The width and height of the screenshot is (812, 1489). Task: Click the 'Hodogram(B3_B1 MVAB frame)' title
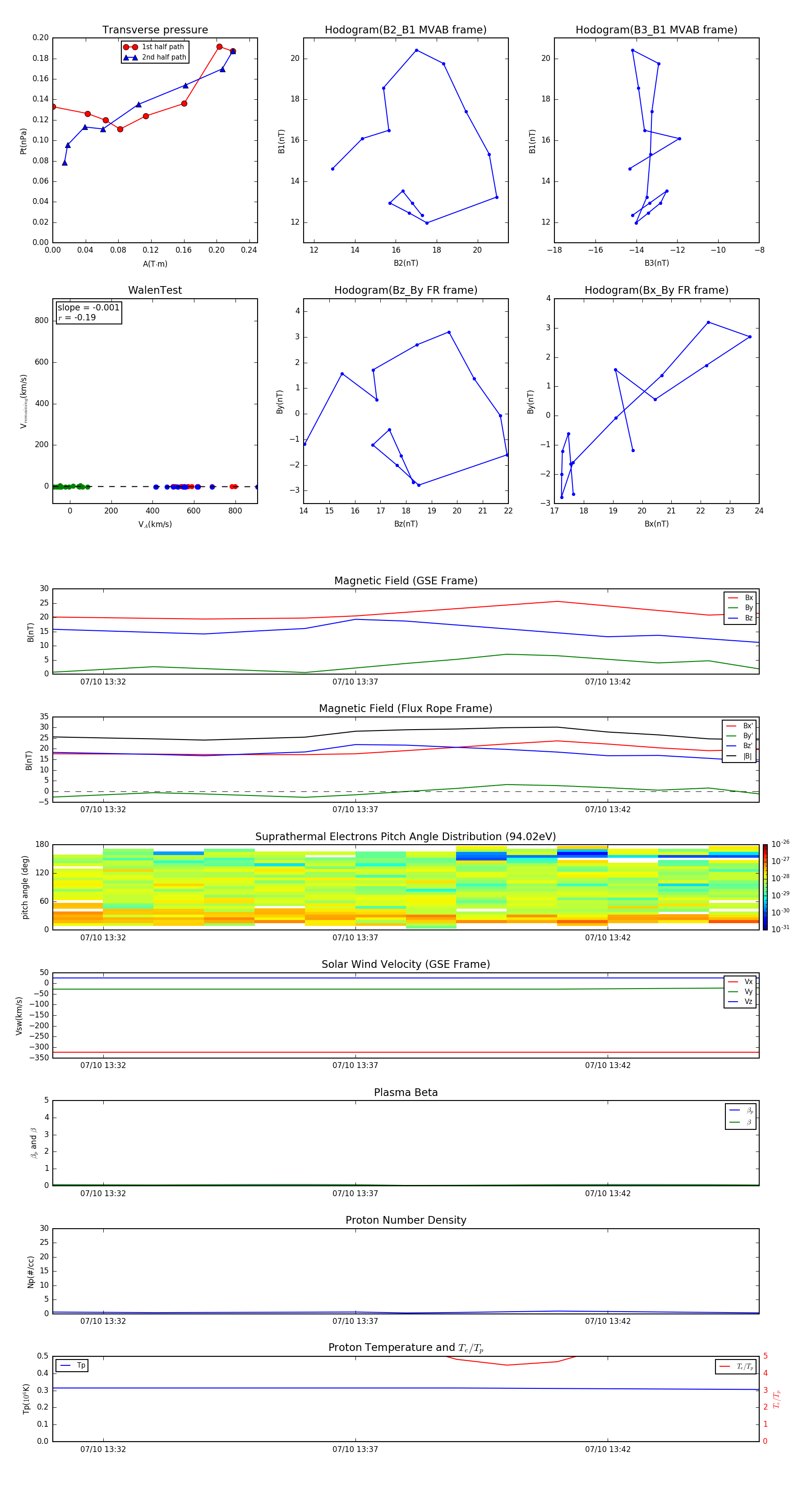pos(656,29)
